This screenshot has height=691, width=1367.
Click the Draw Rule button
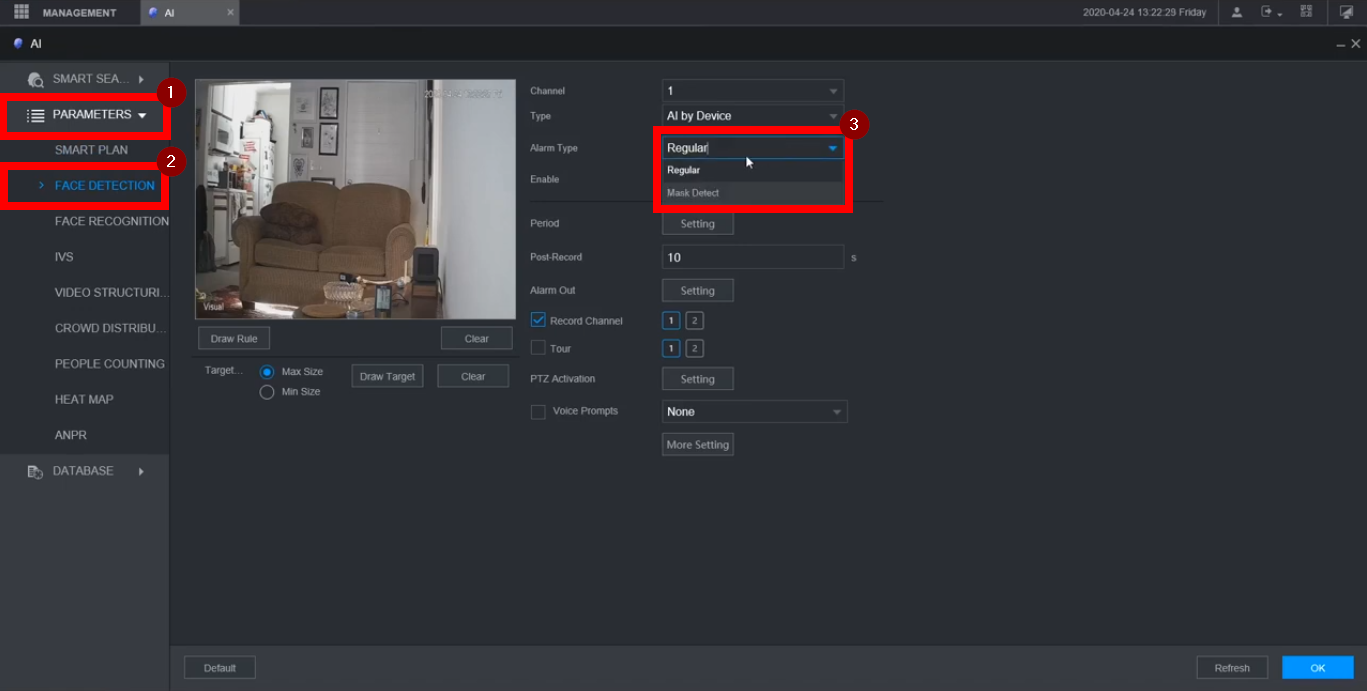pos(234,339)
